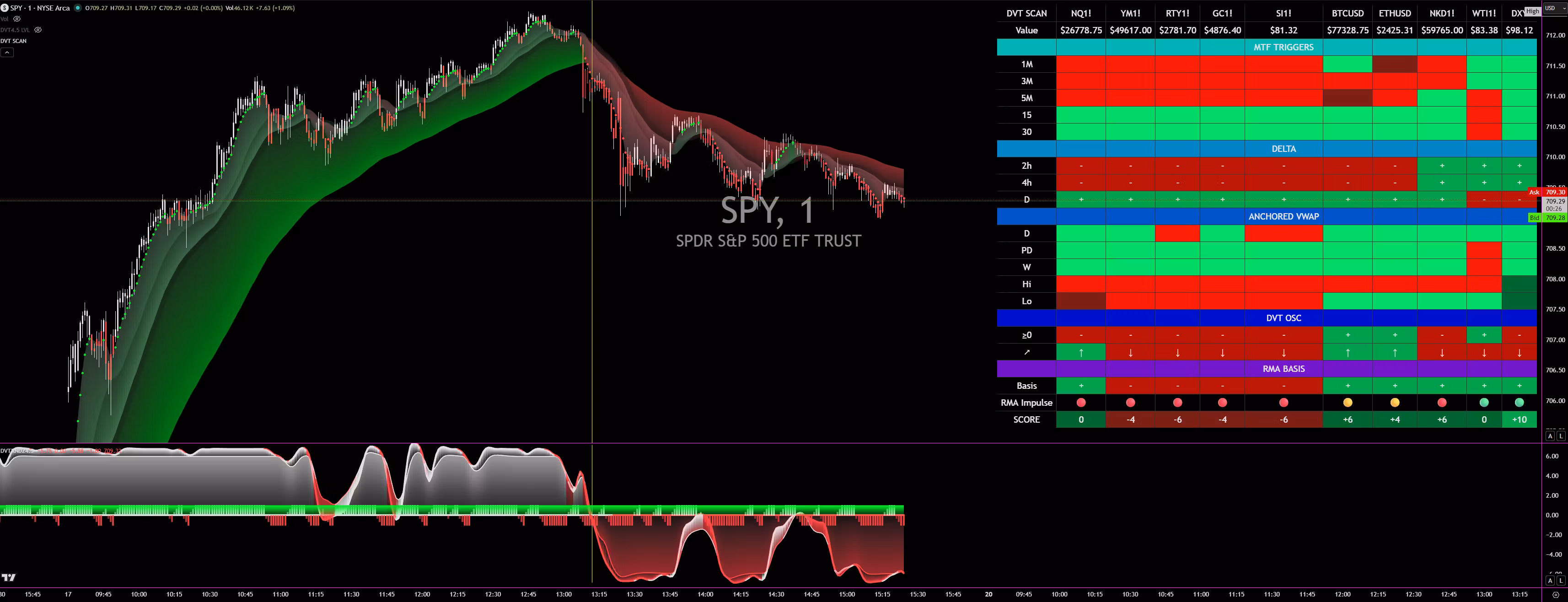1568x602 pixels.
Task: Click the Basis row label
Action: (x=1026, y=386)
